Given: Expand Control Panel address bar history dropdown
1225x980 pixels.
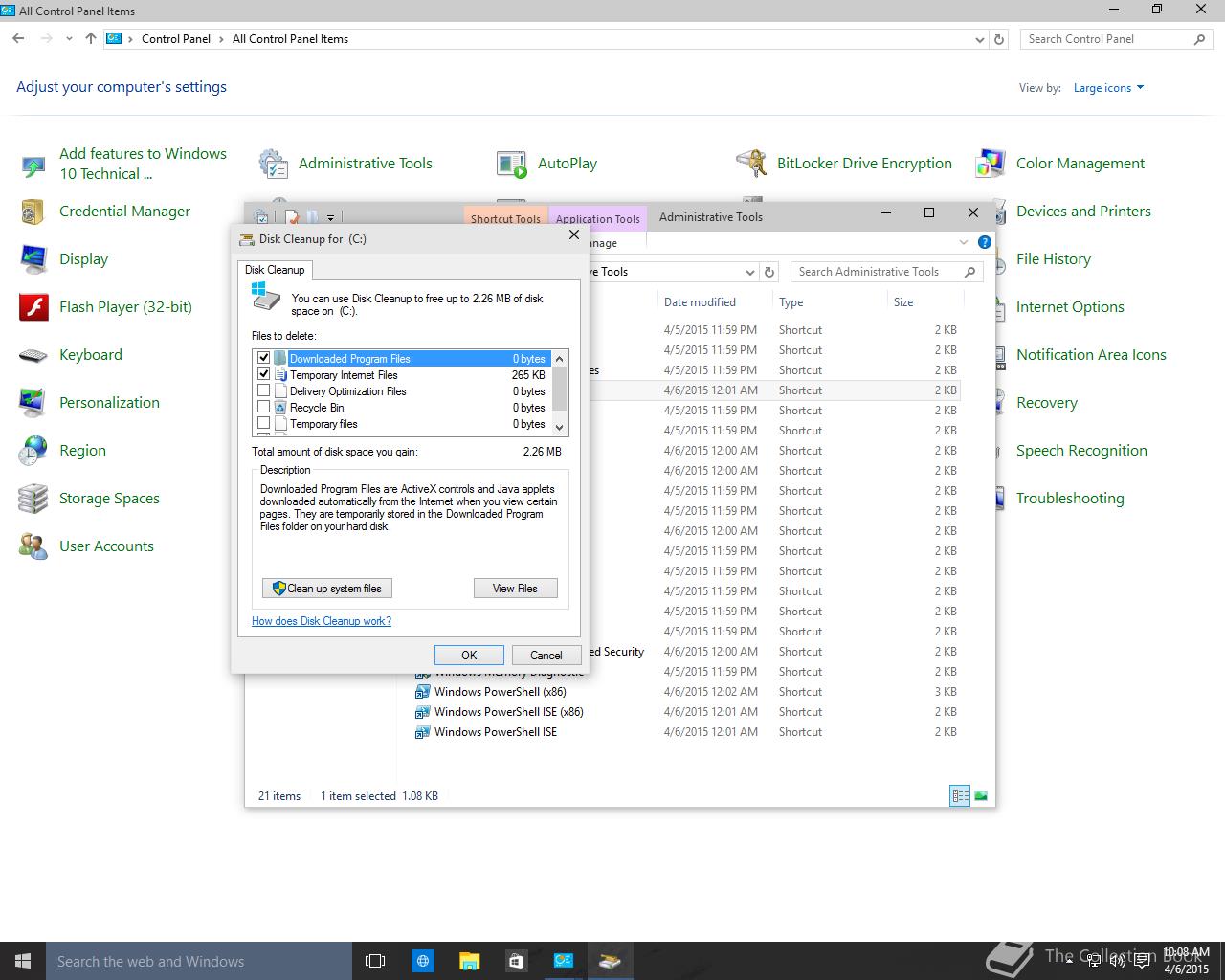Looking at the screenshot, I should point(979,39).
